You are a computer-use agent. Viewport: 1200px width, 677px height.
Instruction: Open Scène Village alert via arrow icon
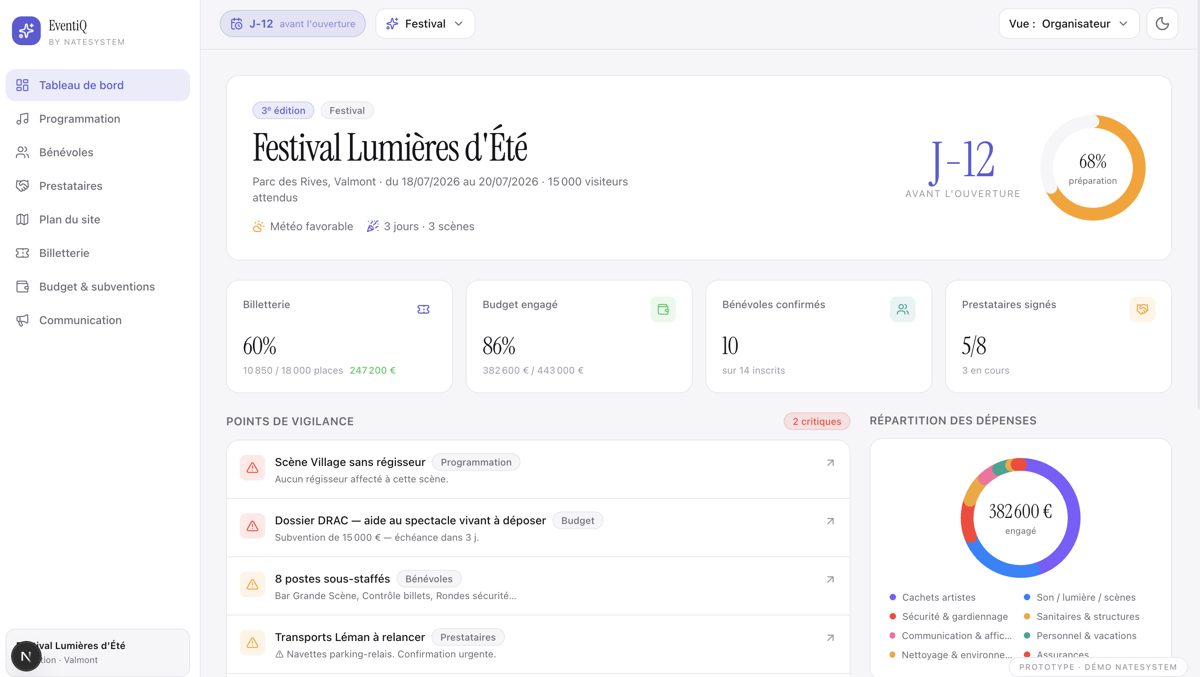[x=830, y=463]
